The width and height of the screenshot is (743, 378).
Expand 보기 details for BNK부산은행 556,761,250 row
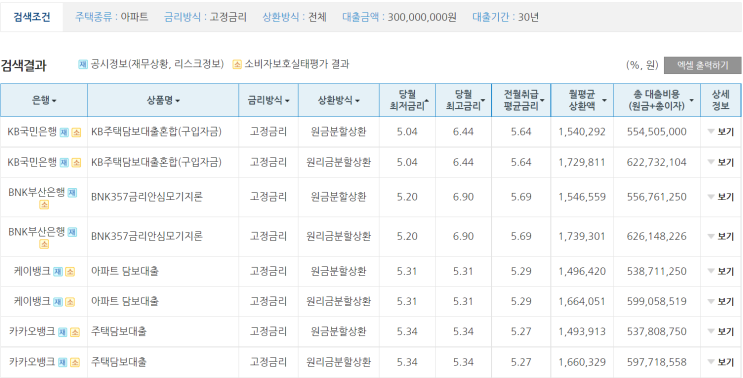(721, 197)
